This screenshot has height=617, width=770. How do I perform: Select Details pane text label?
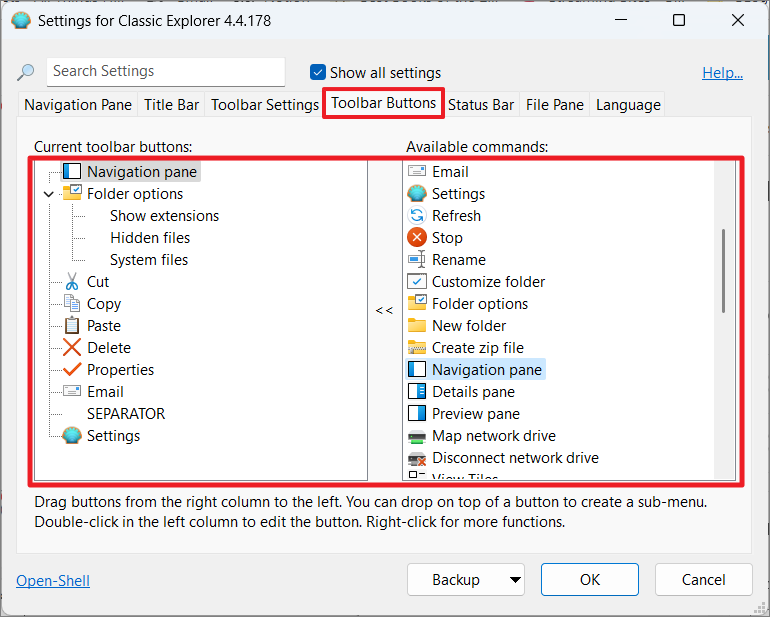click(x=473, y=392)
